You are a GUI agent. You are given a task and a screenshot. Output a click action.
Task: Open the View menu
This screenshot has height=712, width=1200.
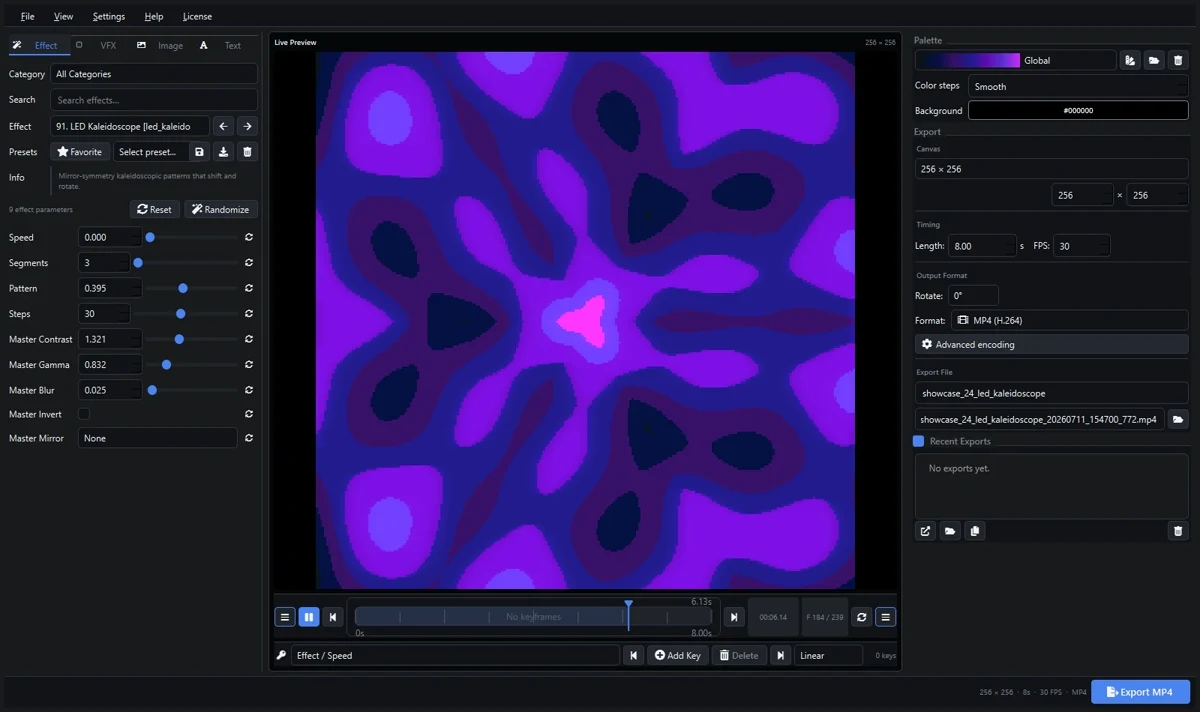[x=63, y=16]
